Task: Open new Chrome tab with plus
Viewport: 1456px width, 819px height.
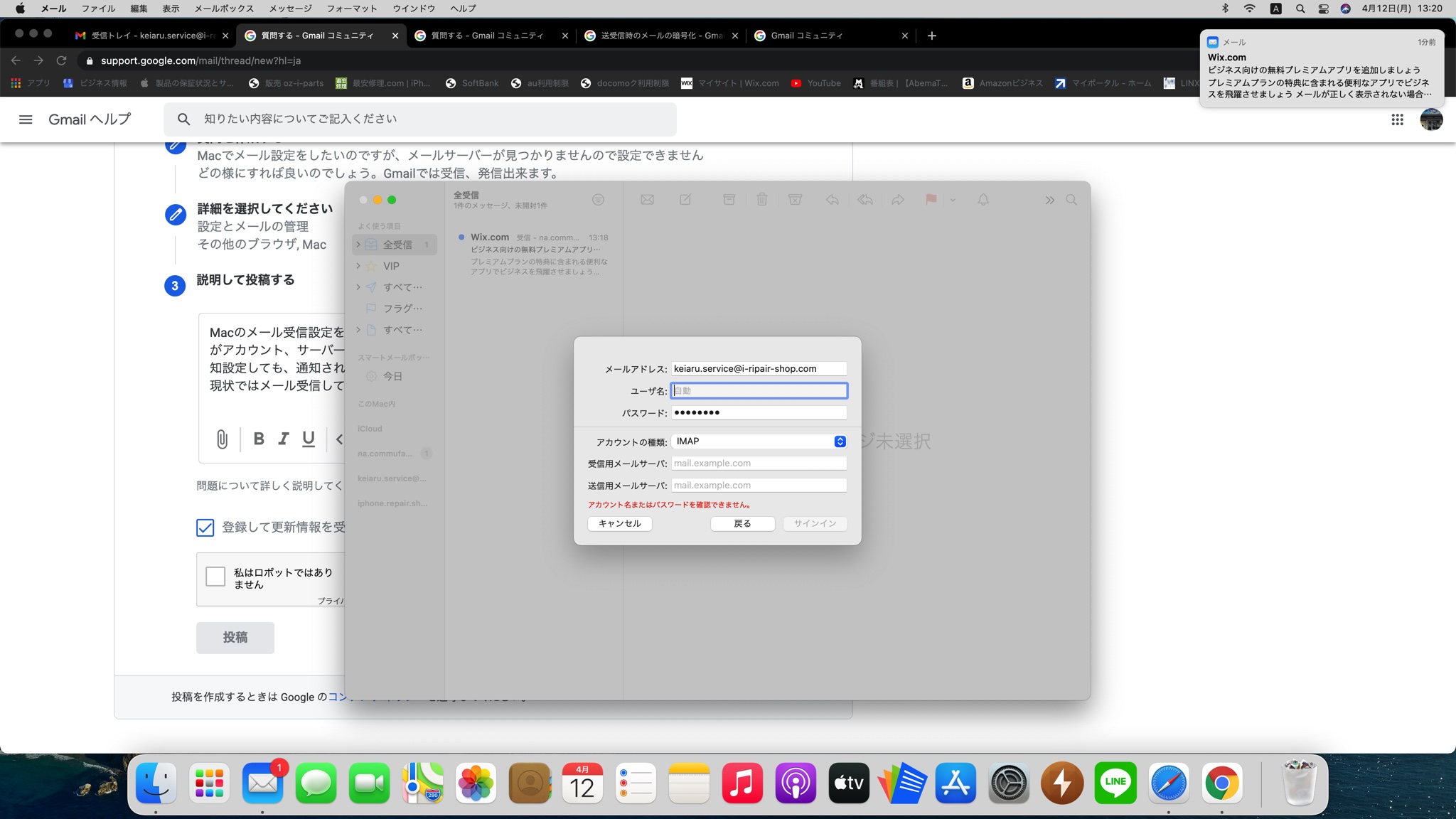Action: pos(932,36)
